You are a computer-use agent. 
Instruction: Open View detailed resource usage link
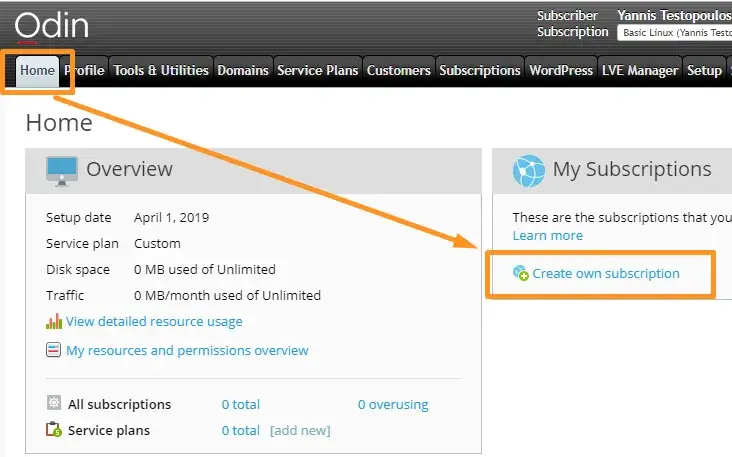154,322
